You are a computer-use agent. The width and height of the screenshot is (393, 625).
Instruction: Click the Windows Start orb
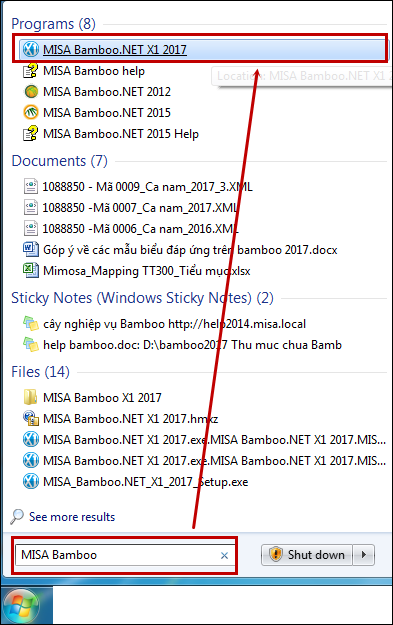click(x=21, y=606)
